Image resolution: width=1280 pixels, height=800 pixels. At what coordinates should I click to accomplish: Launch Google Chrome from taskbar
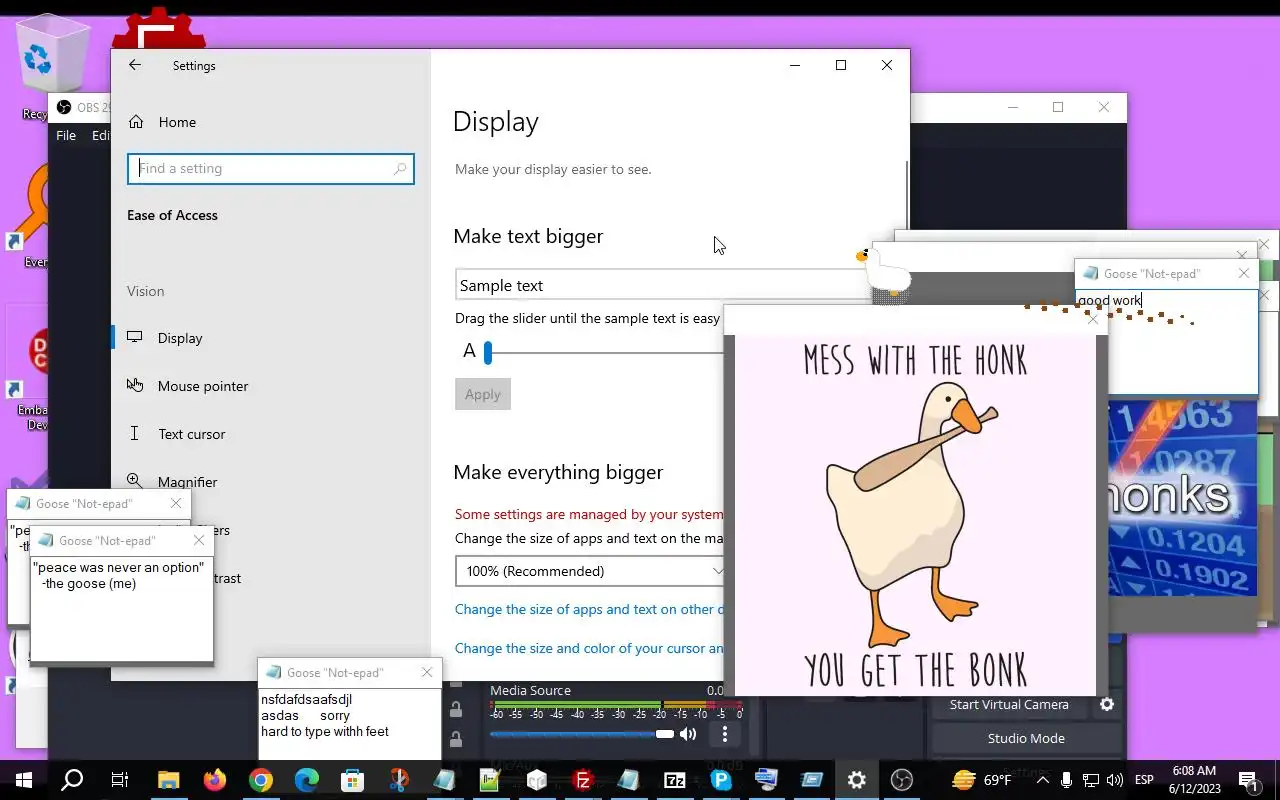261,780
